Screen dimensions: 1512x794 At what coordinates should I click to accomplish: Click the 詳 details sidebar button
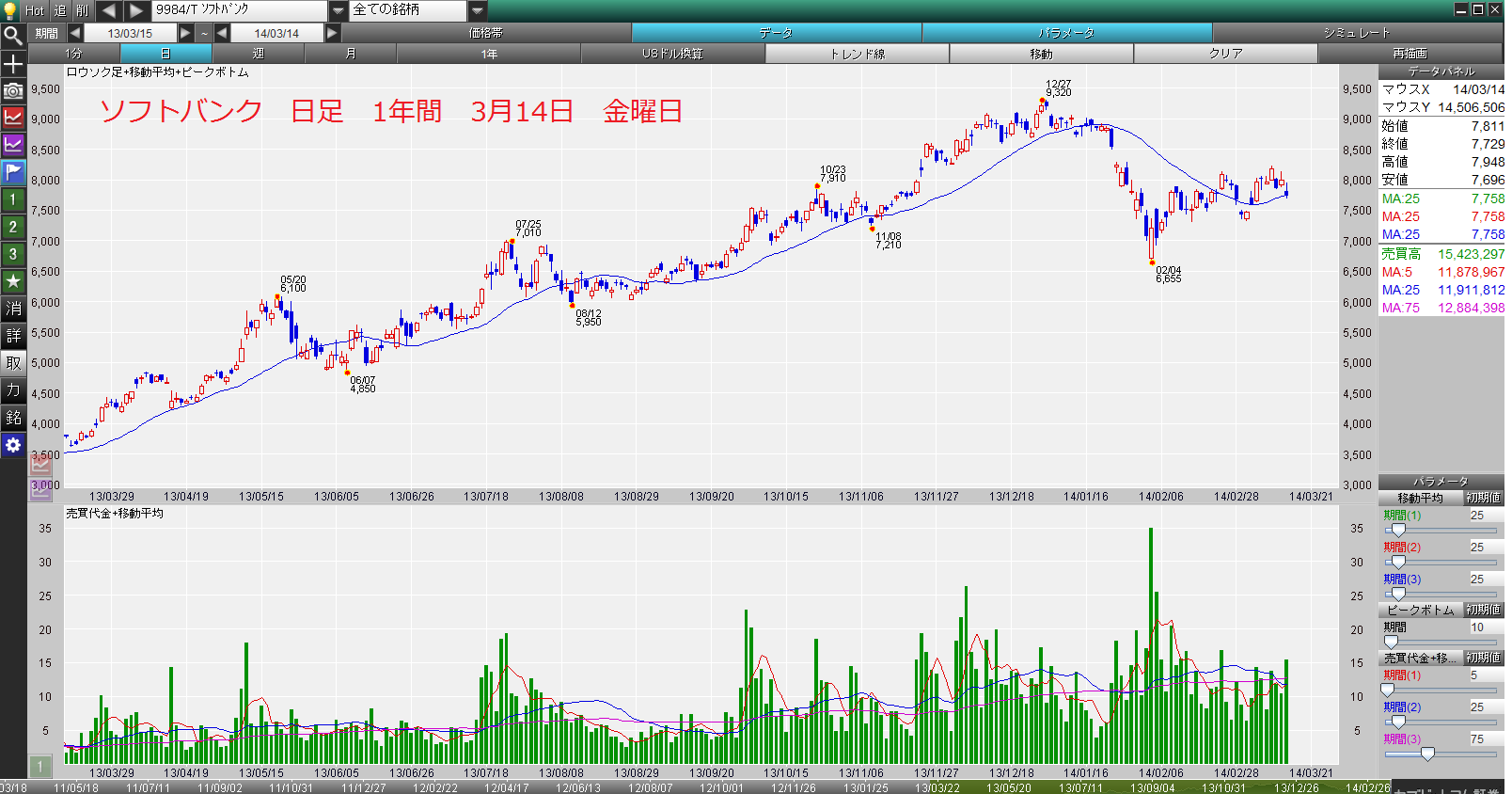(13, 336)
